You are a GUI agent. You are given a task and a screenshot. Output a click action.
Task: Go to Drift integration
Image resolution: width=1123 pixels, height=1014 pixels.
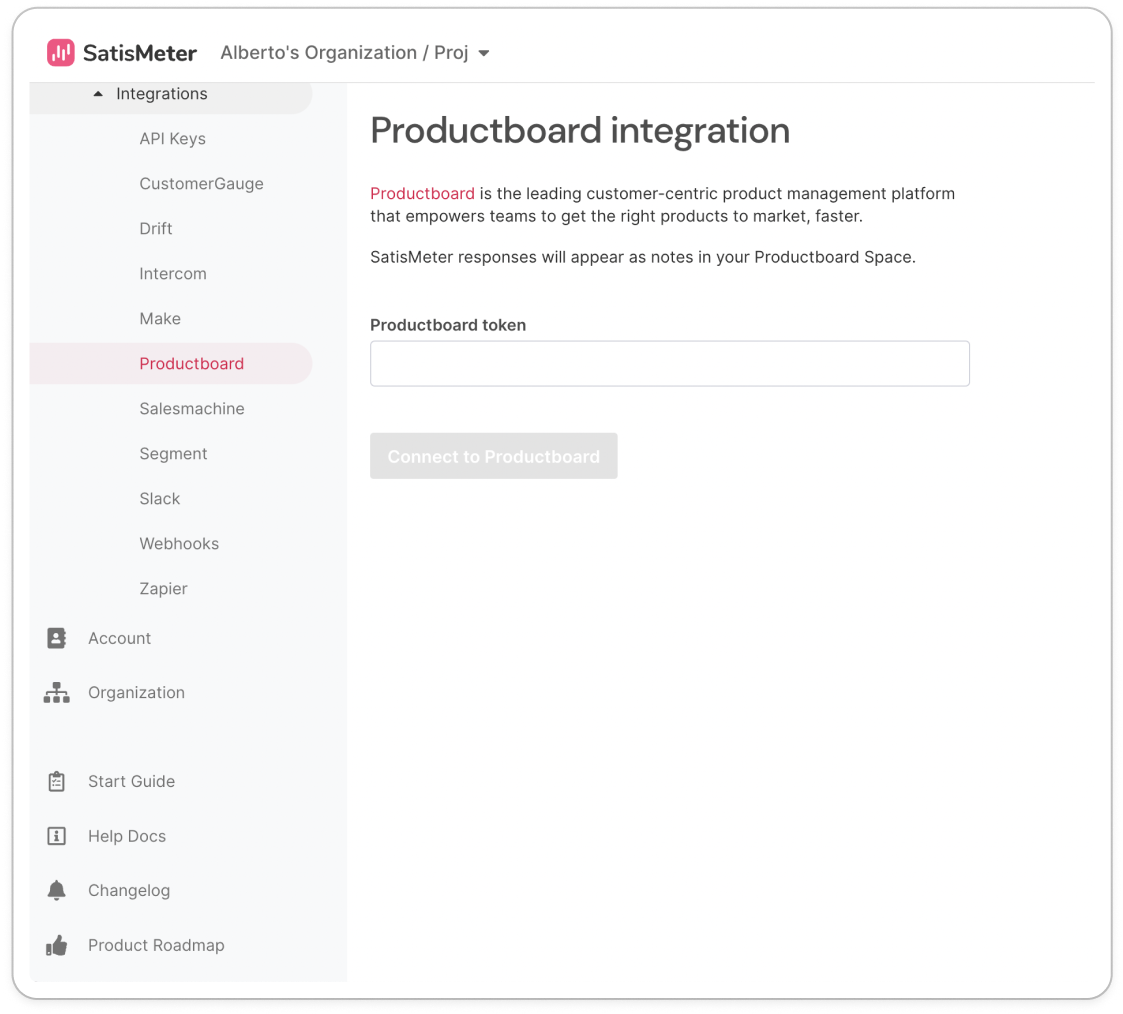tap(155, 228)
